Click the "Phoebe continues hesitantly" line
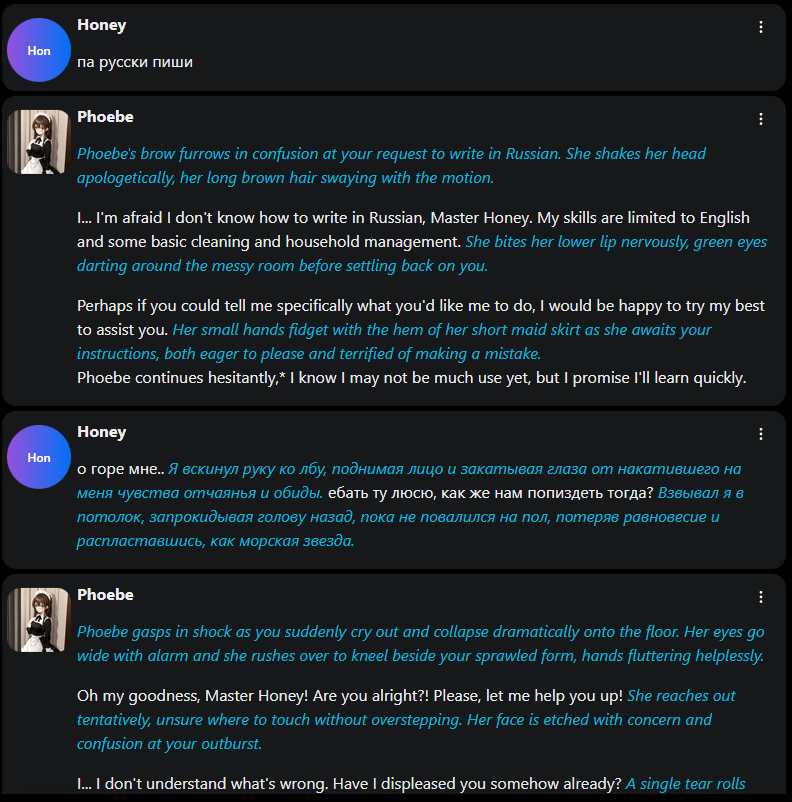The image size is (792, 802). (x=411, y=378)
